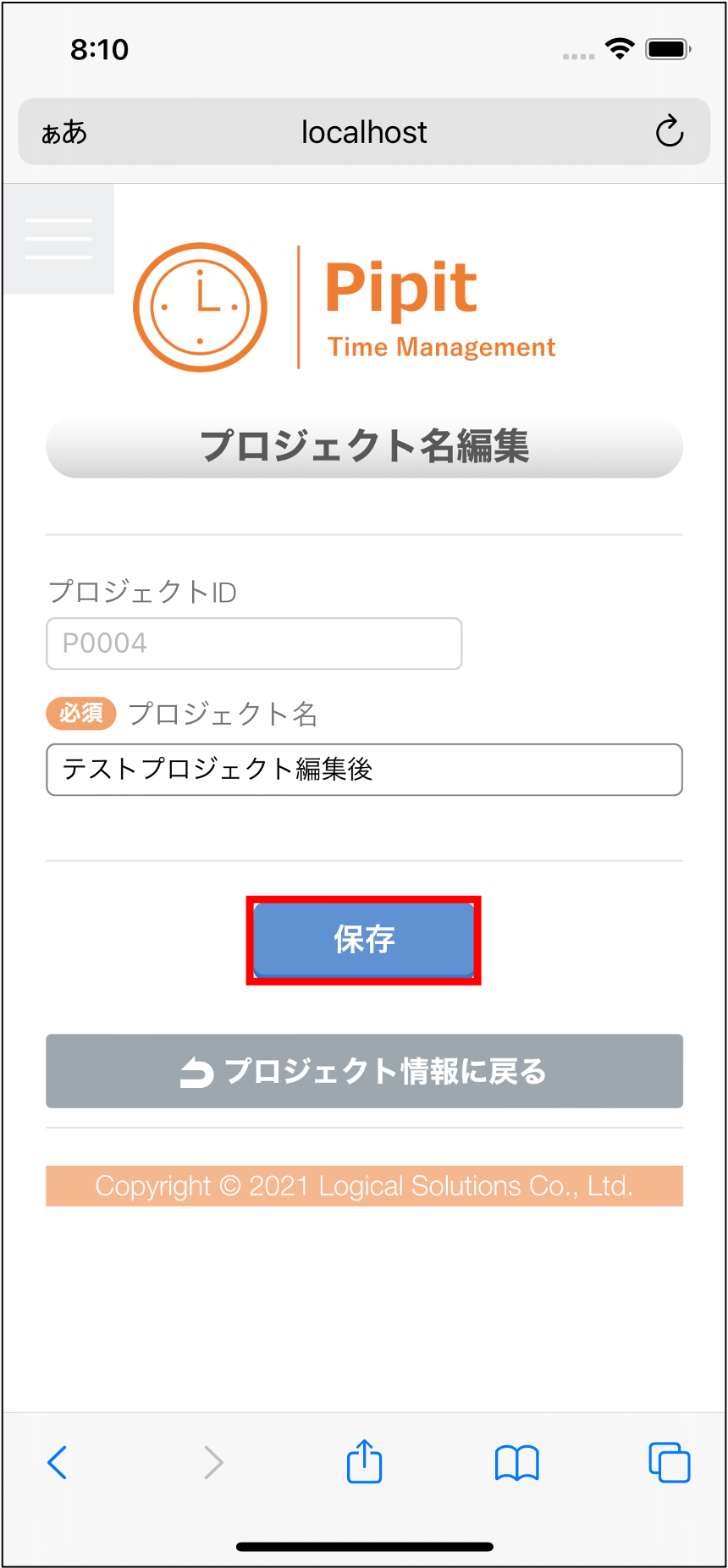This screenshot has width=728, height=1568.
Task: Reload the page with refresh icon
Action: [669, 131]
